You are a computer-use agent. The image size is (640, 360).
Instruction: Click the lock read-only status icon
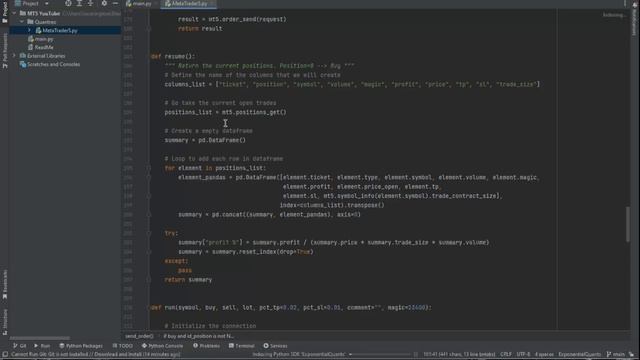pyautogui.click(x=632, y=354)
